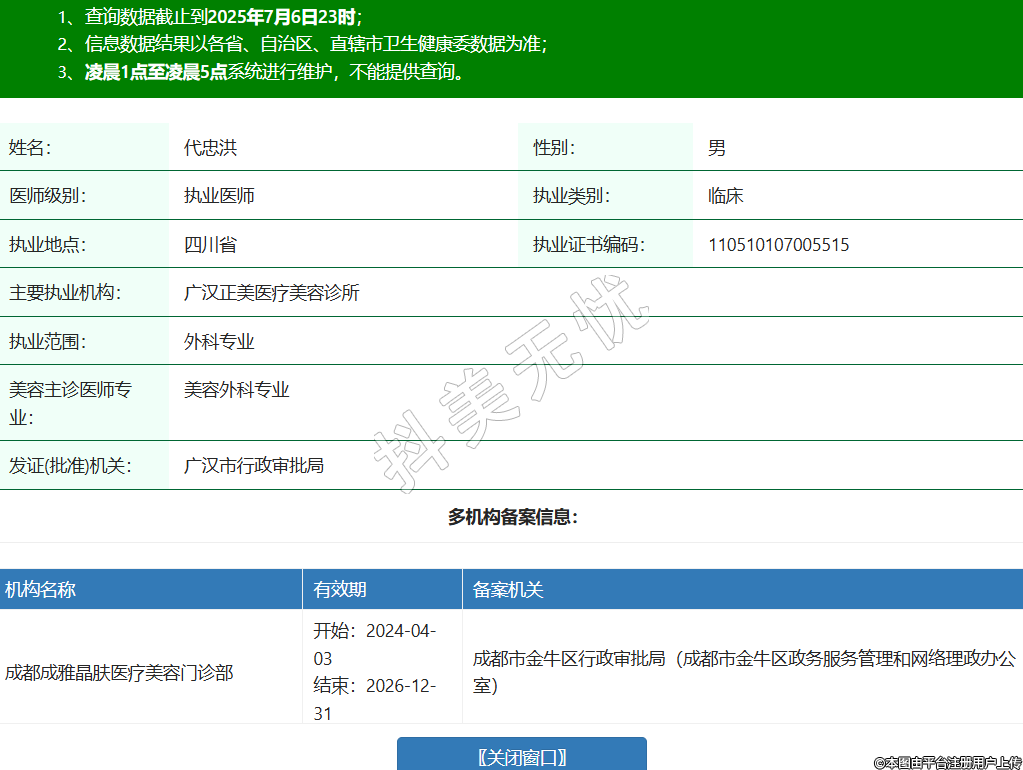This screenshot has width=1023, height=770.
Task: Click the 广汉正美医疗美容诊所 institution text
Action: [271, 293]
